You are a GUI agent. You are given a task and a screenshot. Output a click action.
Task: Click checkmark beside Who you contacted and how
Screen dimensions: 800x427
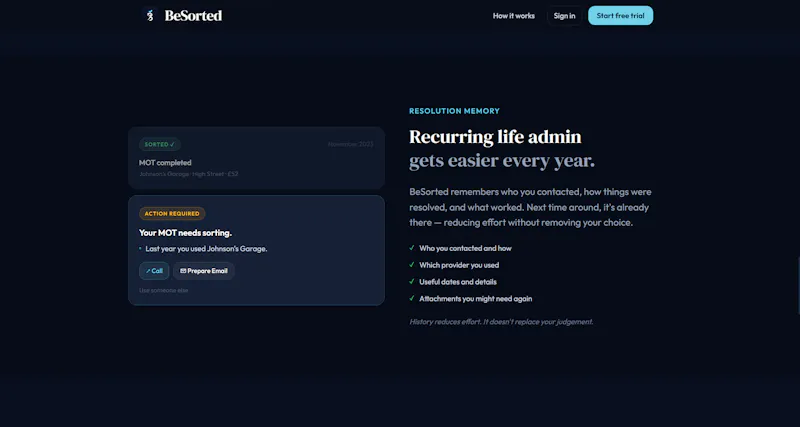click(x=412, y=248)
